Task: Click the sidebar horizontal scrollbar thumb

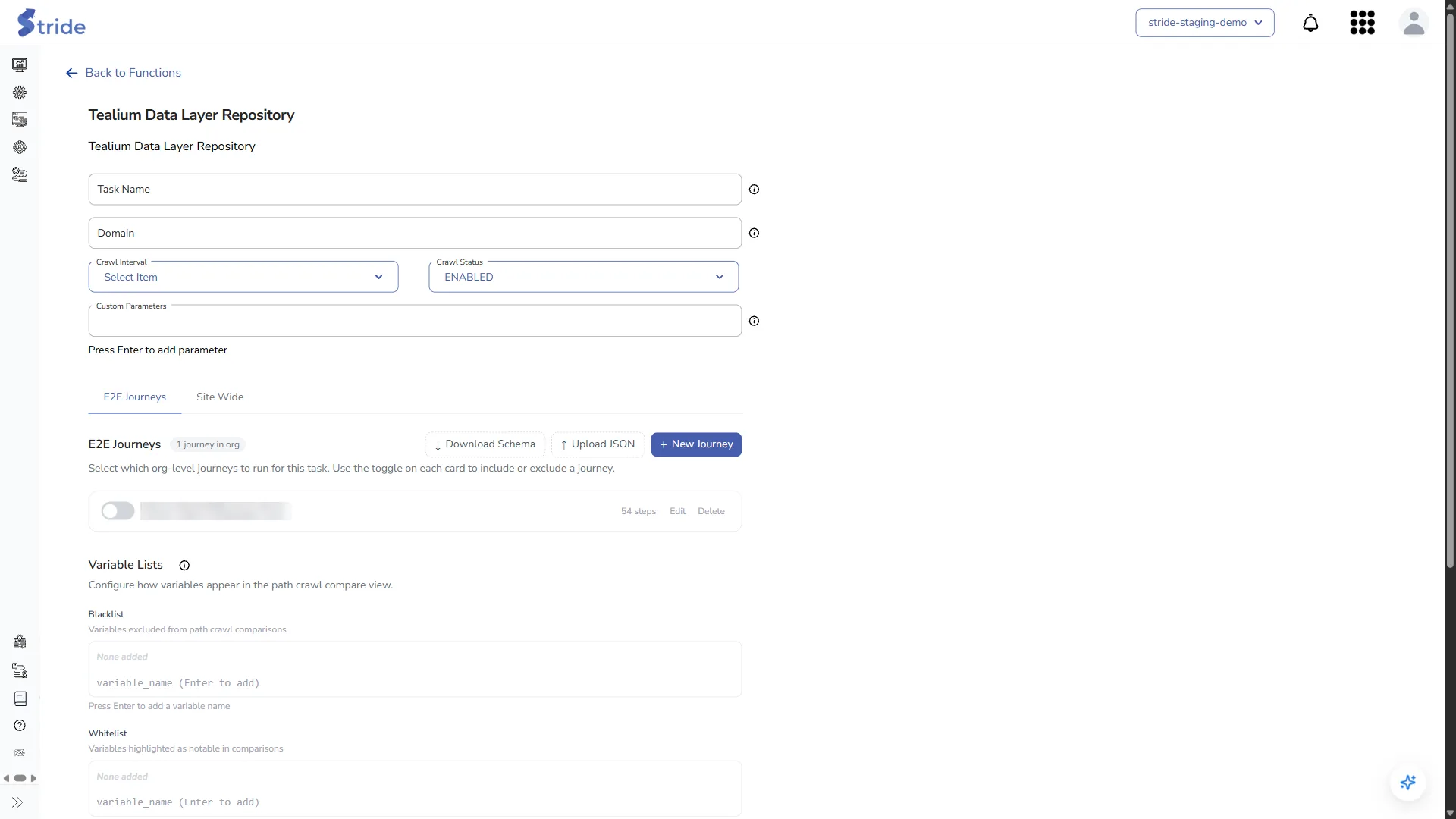Action: (x=20, y=778)
